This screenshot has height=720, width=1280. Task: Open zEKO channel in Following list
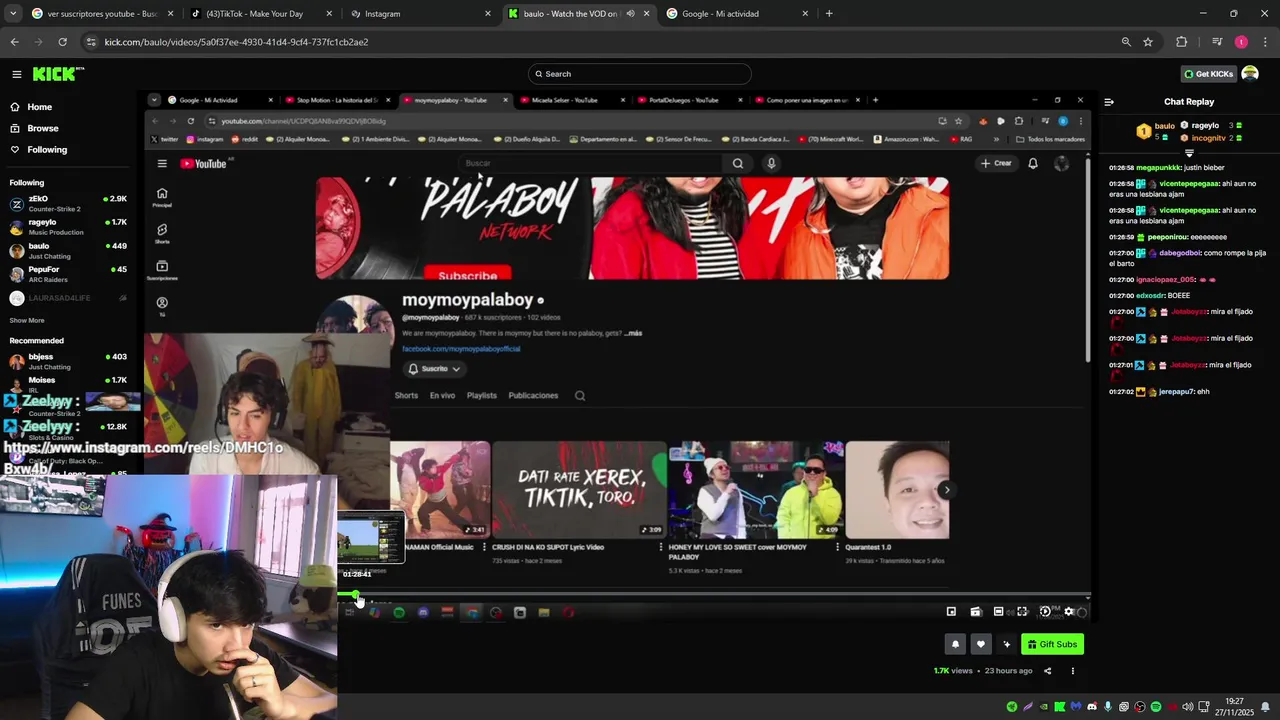pos(68,203)
